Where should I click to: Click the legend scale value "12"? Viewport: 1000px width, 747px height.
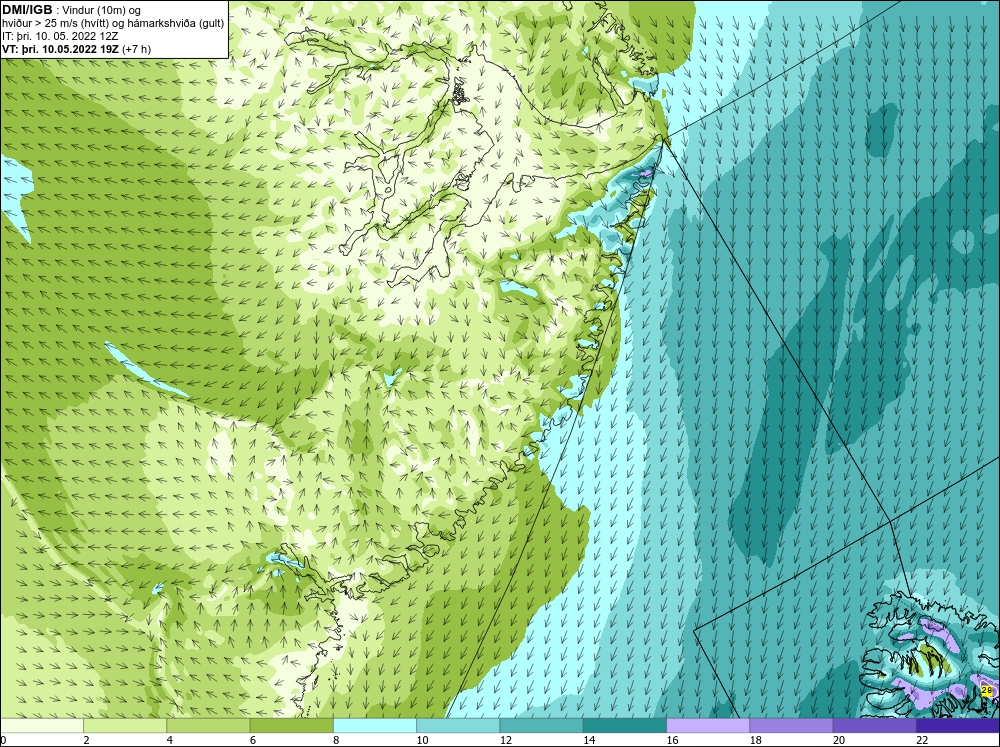[x=506, y=740]
